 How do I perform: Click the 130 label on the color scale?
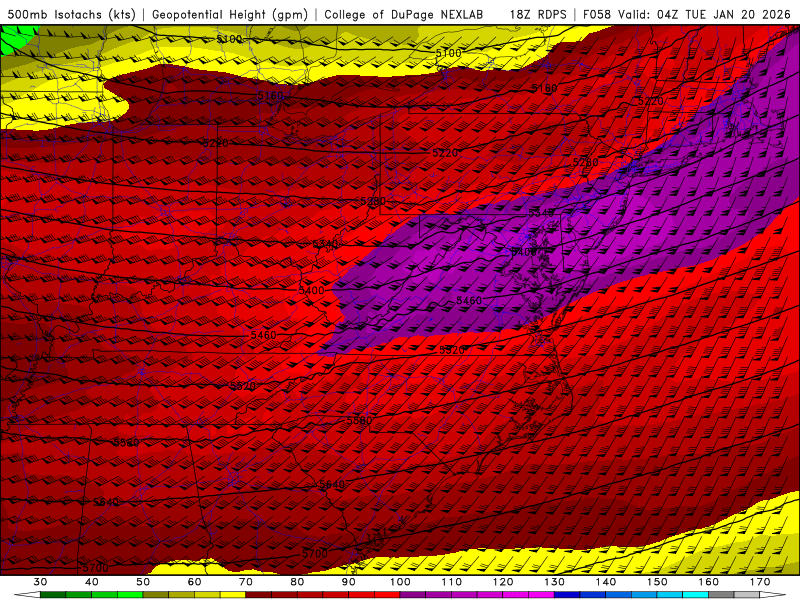tap(554, 582)
